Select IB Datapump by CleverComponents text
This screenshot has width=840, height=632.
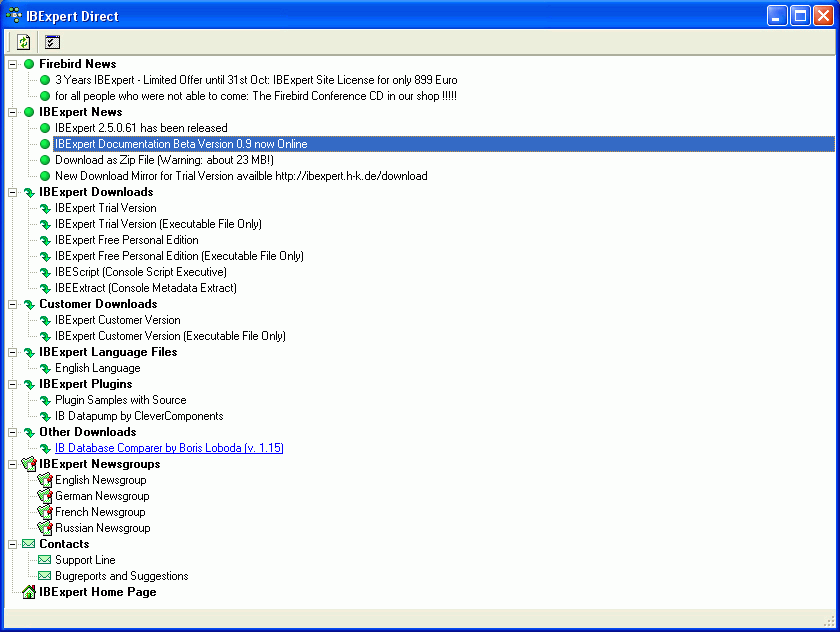click(139, 417)
